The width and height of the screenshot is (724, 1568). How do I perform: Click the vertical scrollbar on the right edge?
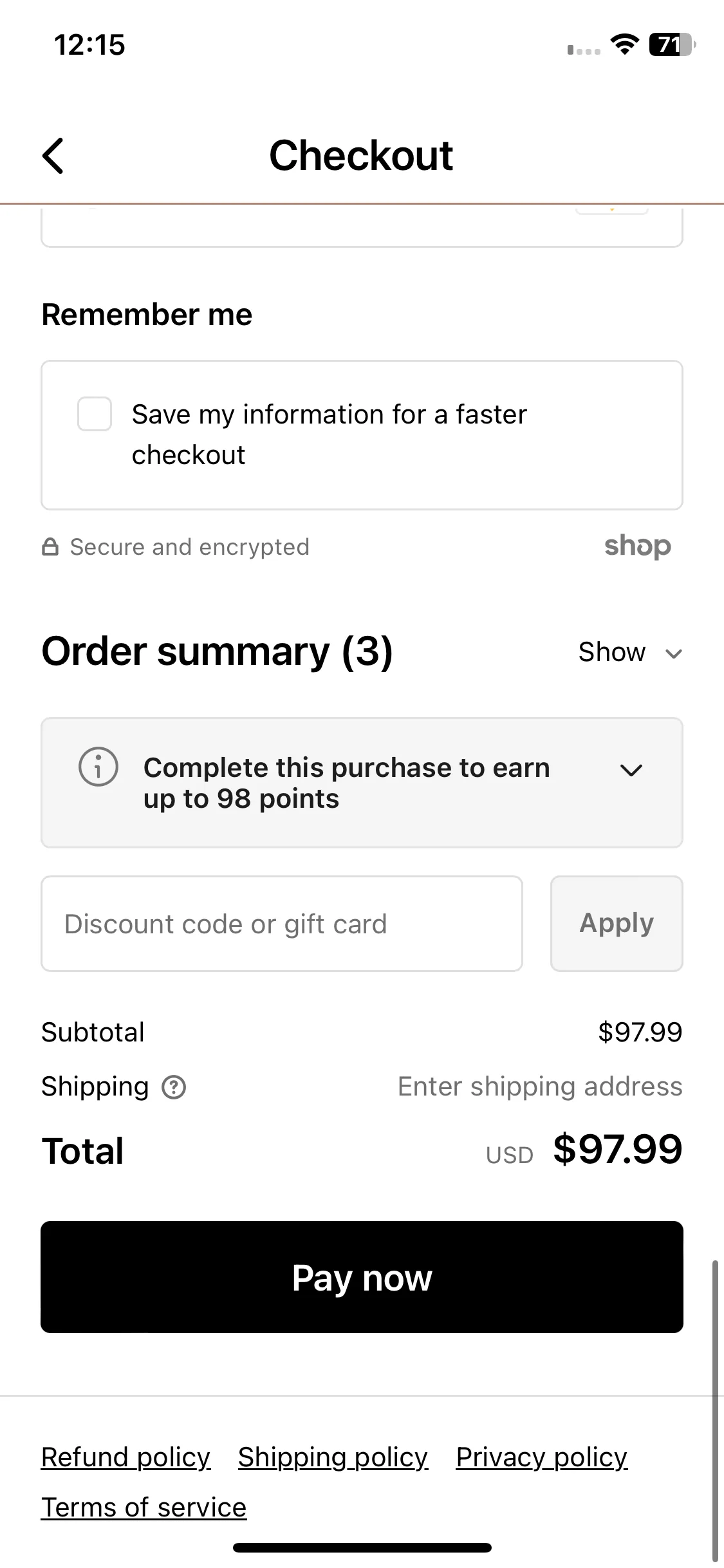click(x=716, y=1410)
